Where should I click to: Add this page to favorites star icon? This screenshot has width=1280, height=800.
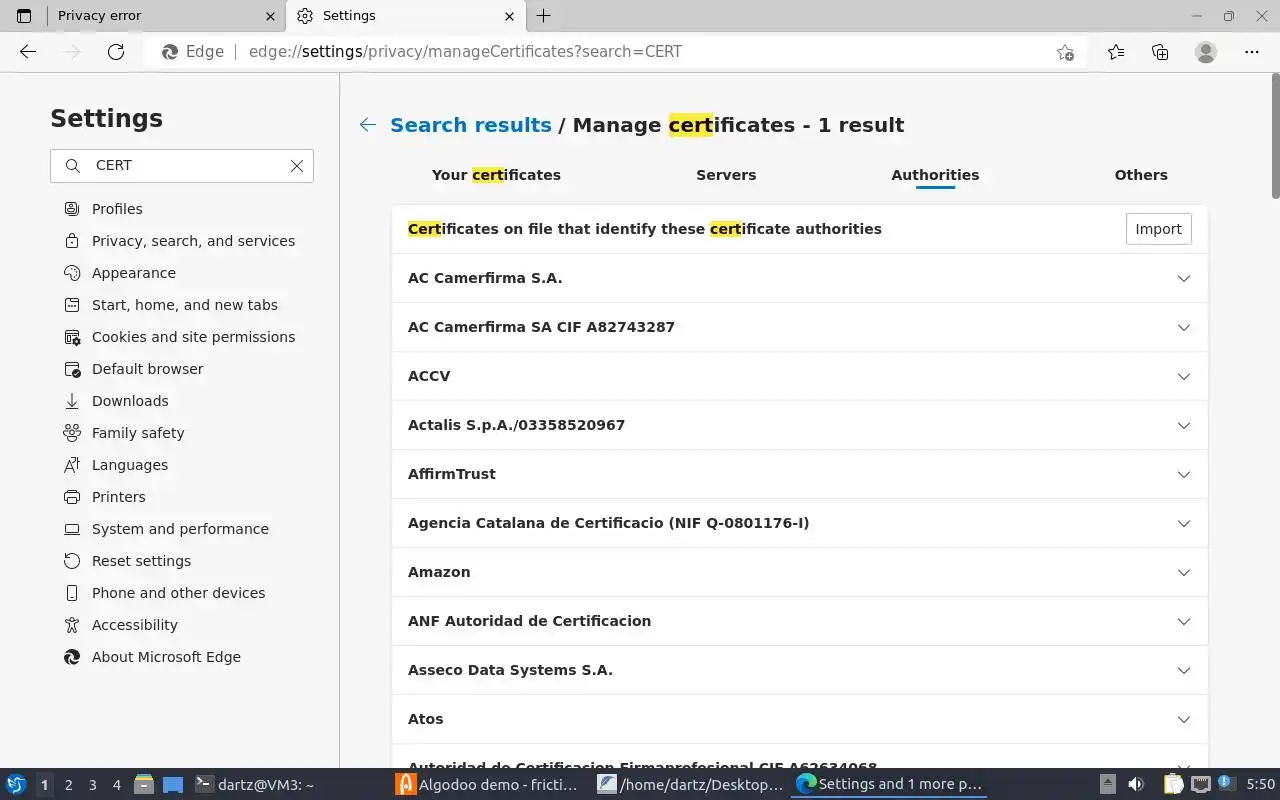pyautogui.click(x=1065, y=52)
